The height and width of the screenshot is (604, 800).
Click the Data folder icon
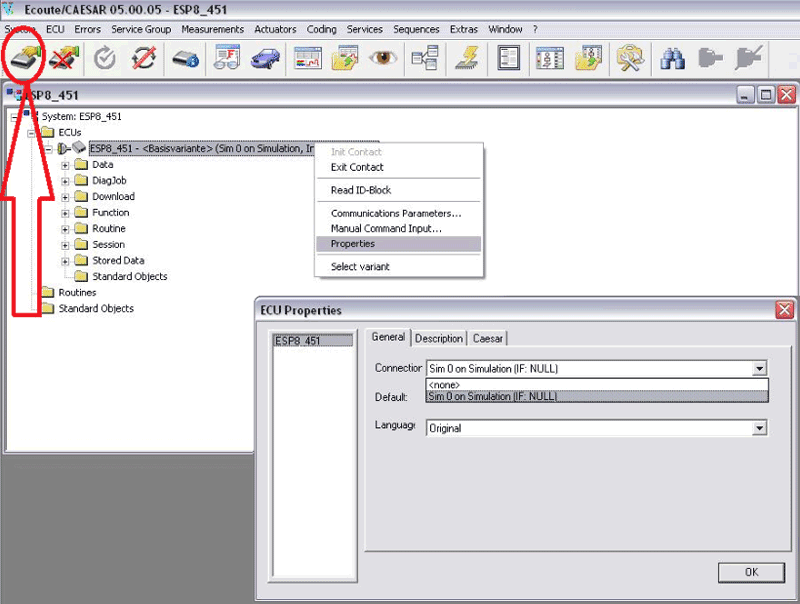[81, 164]
